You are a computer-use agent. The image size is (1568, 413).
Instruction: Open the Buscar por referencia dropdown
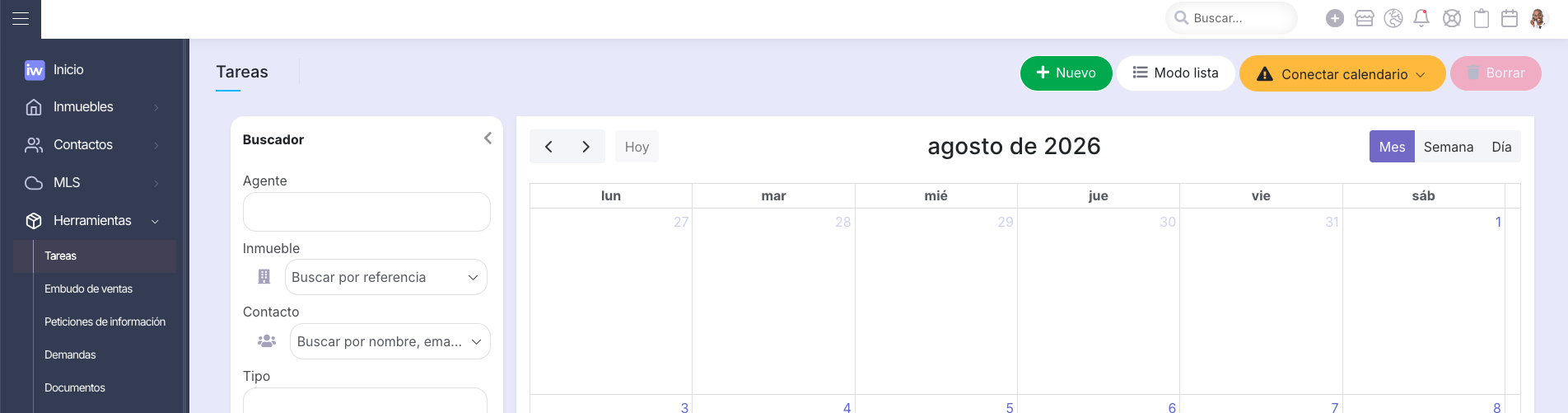(385, 277)
